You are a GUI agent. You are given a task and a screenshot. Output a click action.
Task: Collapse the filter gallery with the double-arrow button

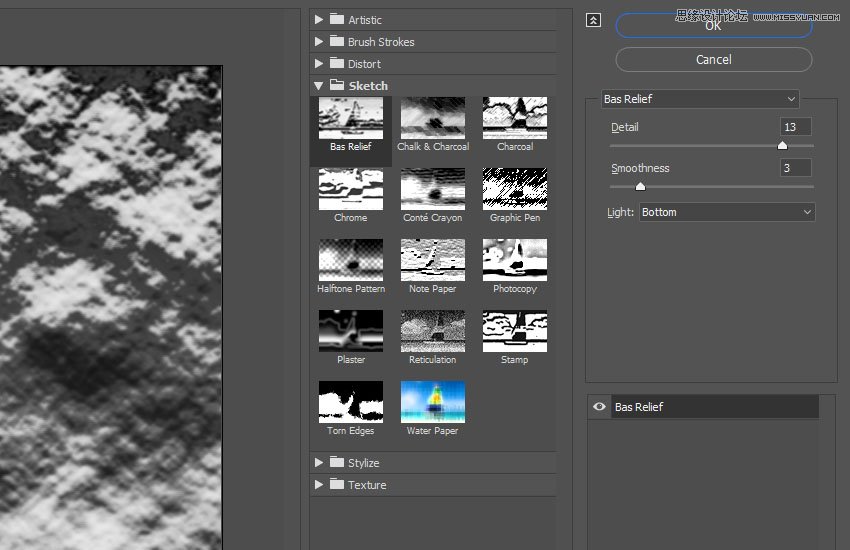(x=593, y=20)
